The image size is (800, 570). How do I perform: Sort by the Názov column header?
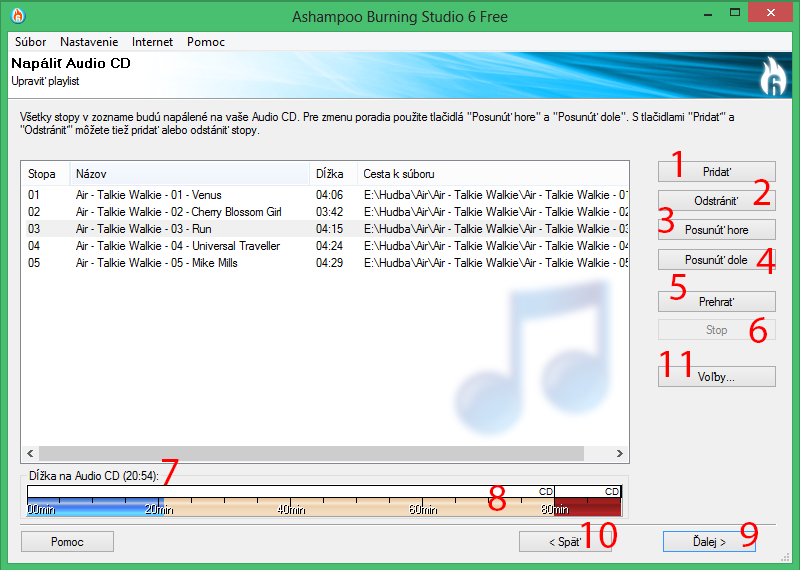tap(190, 174)
